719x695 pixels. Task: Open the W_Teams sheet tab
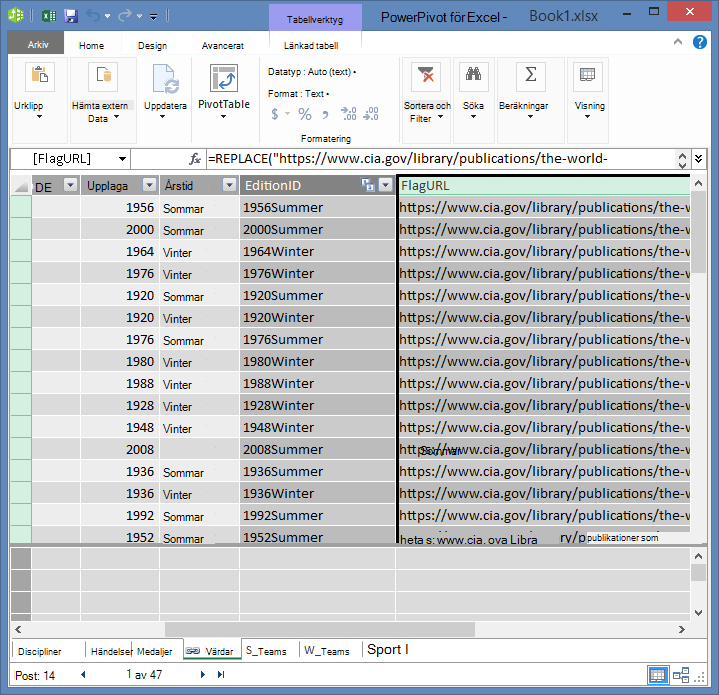pyautogui.click(x=326, y=651)
